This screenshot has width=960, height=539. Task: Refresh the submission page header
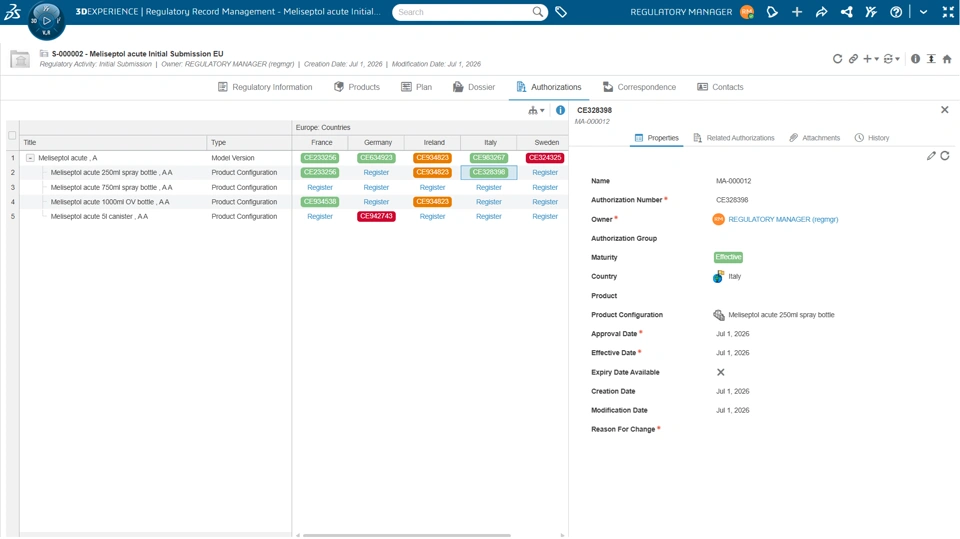837,59
